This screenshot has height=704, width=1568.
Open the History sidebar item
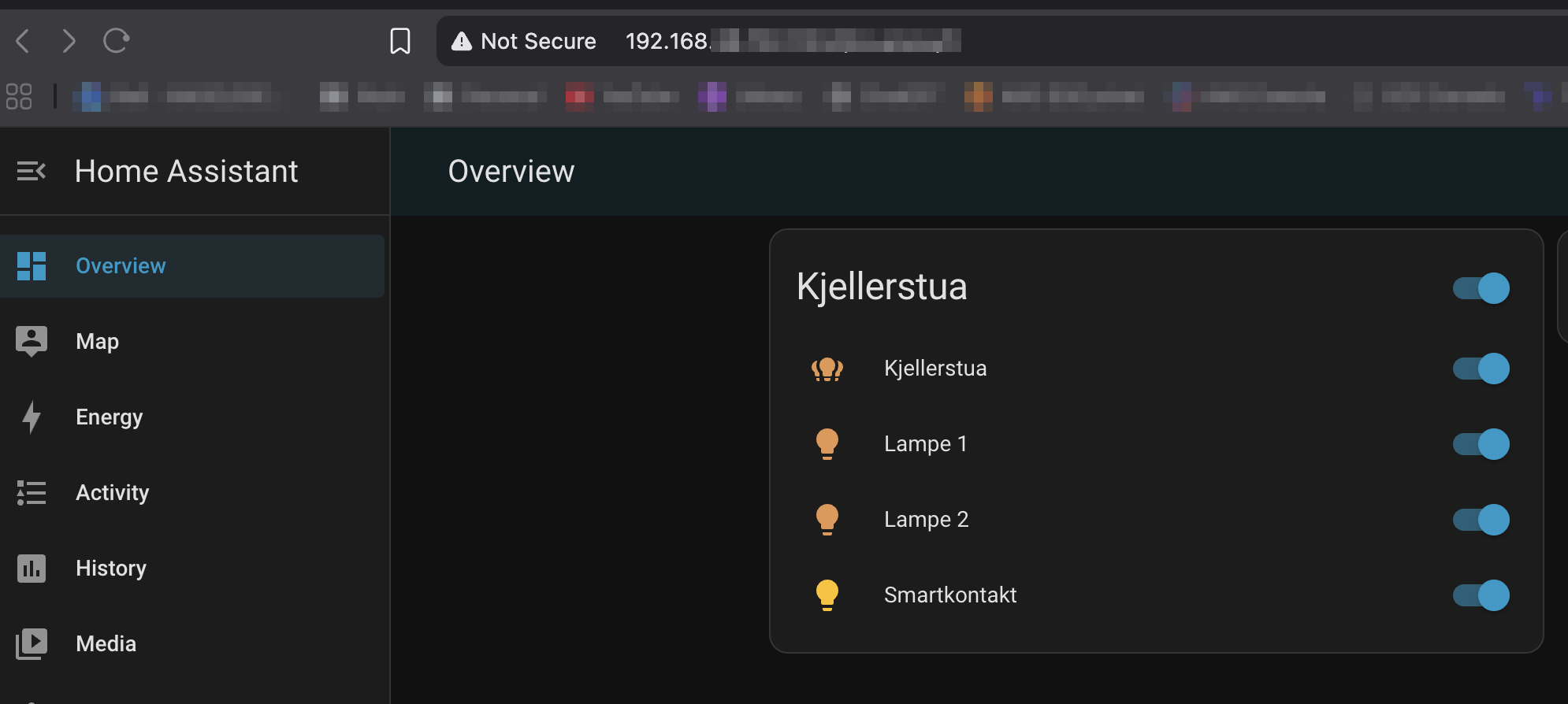tap(192, 569)
